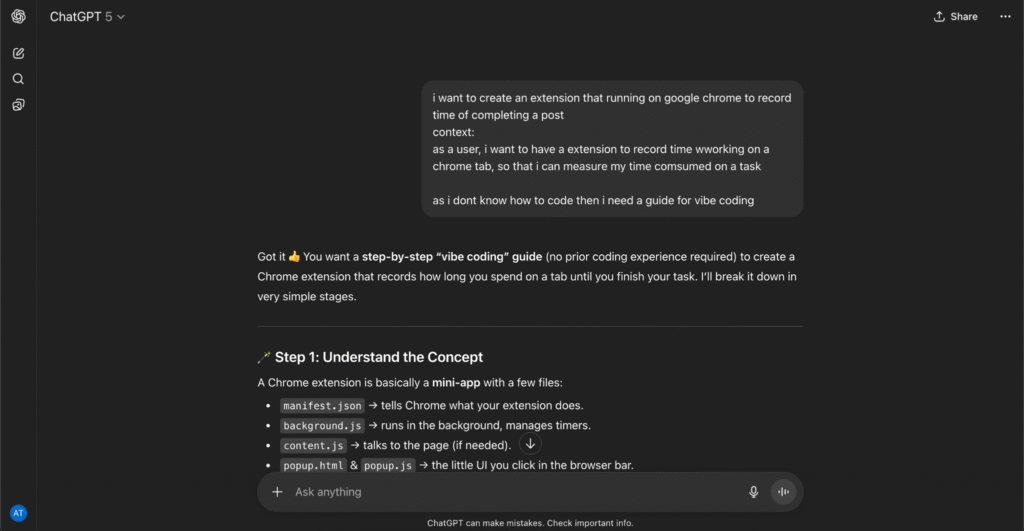Viewport: 1024px width, 531px height.
Task: Start dictation with the microphone icon
Action: (x=754, y=492)
